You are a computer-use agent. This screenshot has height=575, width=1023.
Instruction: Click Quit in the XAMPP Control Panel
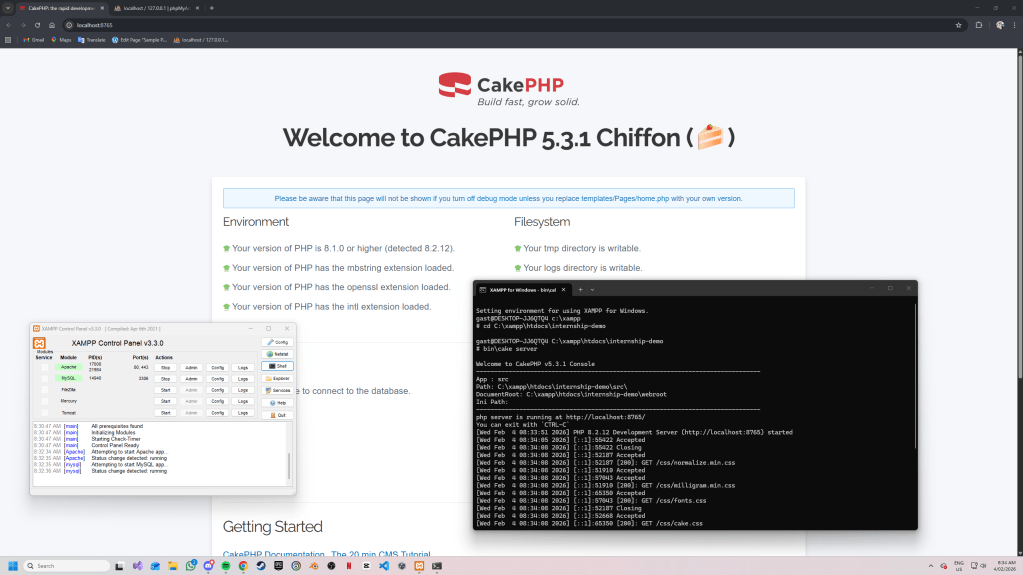277,415
